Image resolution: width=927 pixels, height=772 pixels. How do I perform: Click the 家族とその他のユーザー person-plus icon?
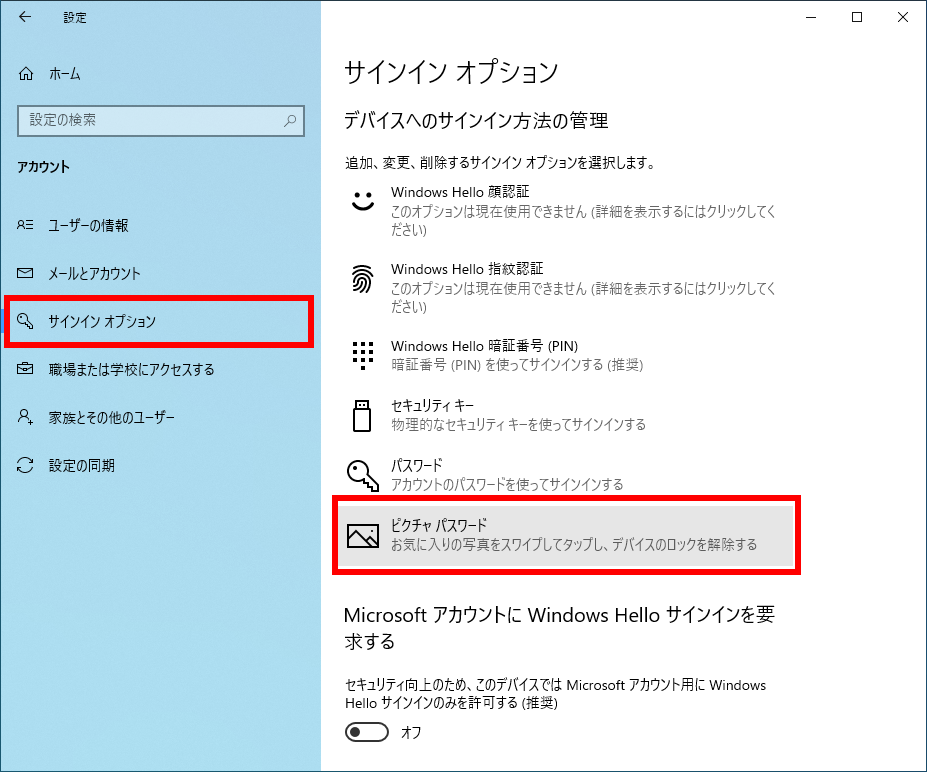click(25, 417)
